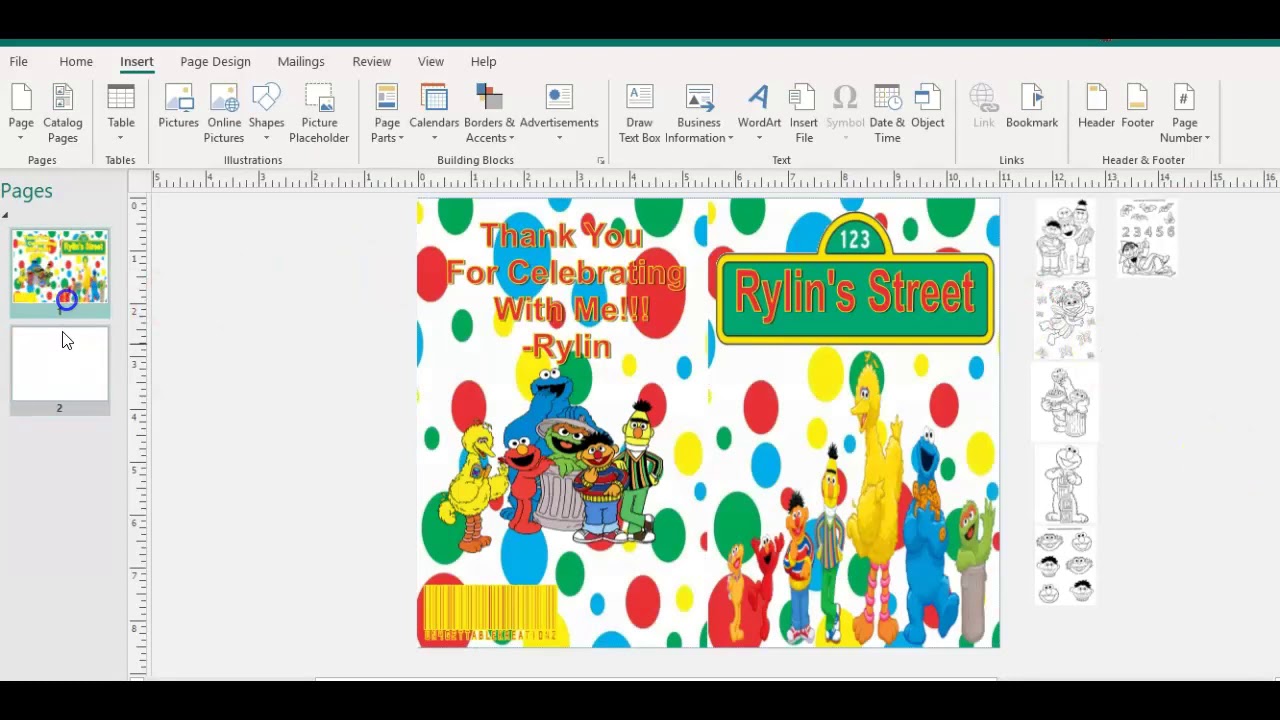Screen dimensions: 1280x720
Task: Open Page Number options
Action: pyautogui.click(x=1185, y=113)
